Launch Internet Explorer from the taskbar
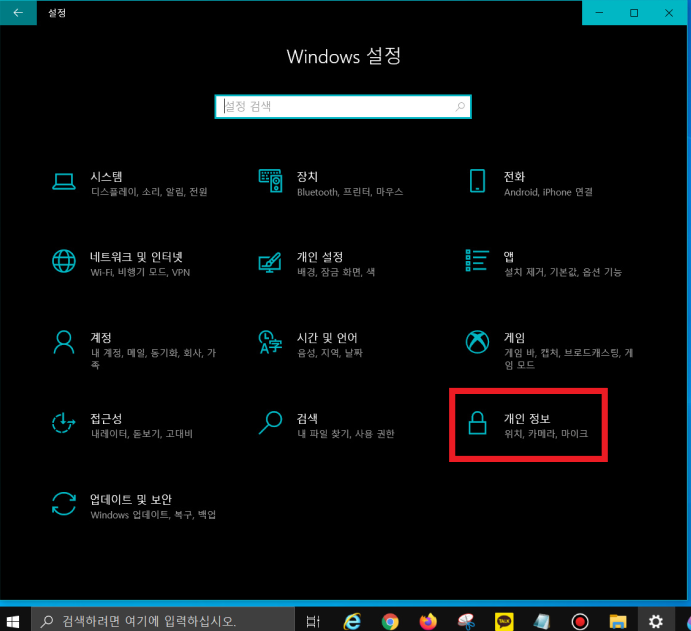Viewport: 691px width, 631px height. coord(352,622)
